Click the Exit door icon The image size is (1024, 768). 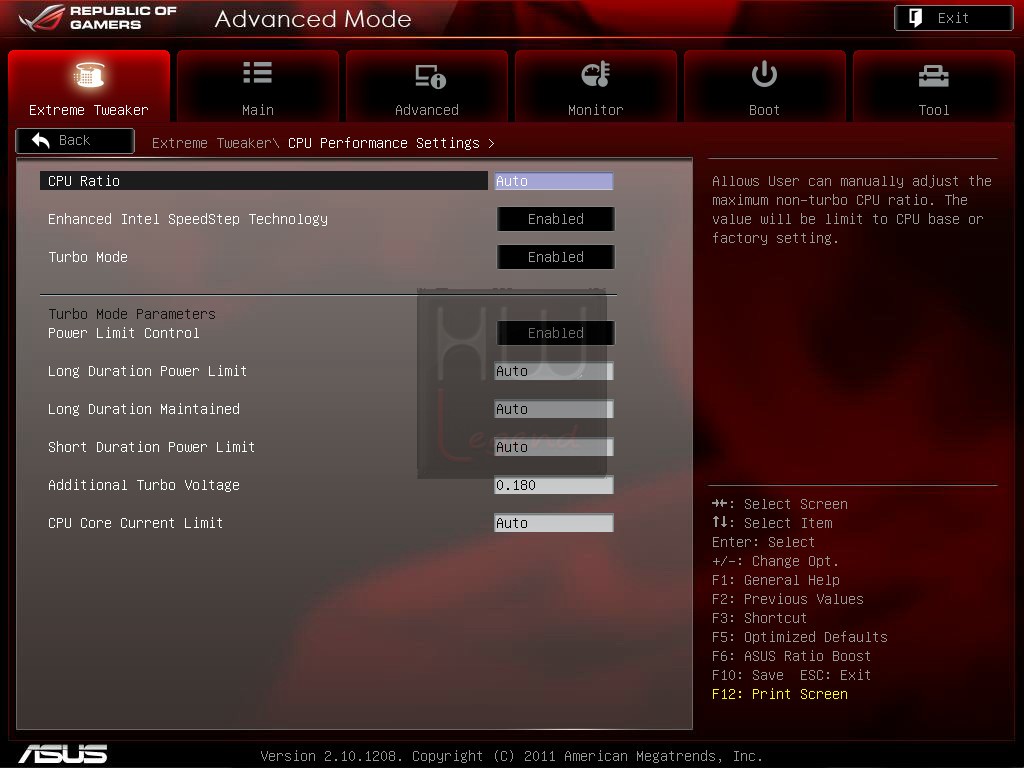916,18
